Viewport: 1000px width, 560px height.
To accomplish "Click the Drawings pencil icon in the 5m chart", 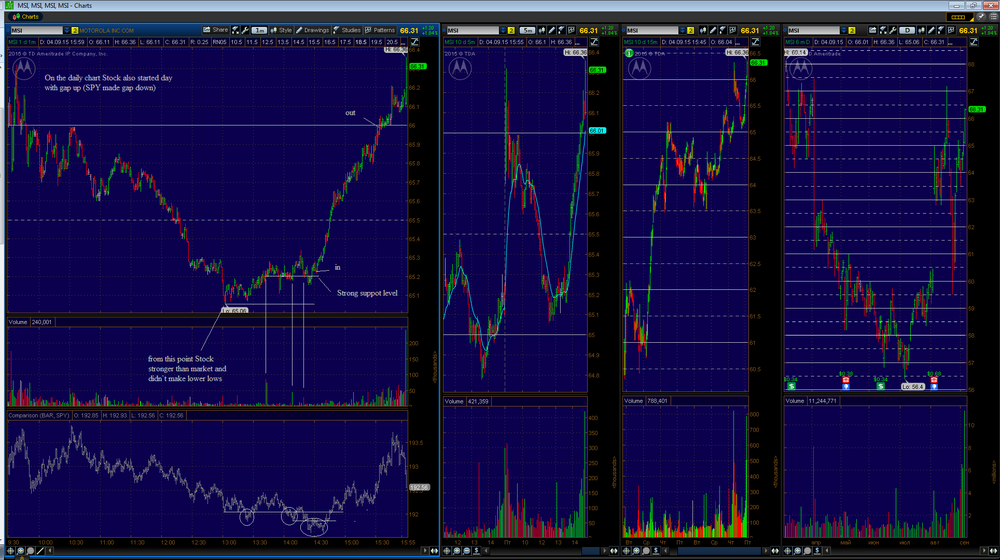I will [x=552, y=31].
